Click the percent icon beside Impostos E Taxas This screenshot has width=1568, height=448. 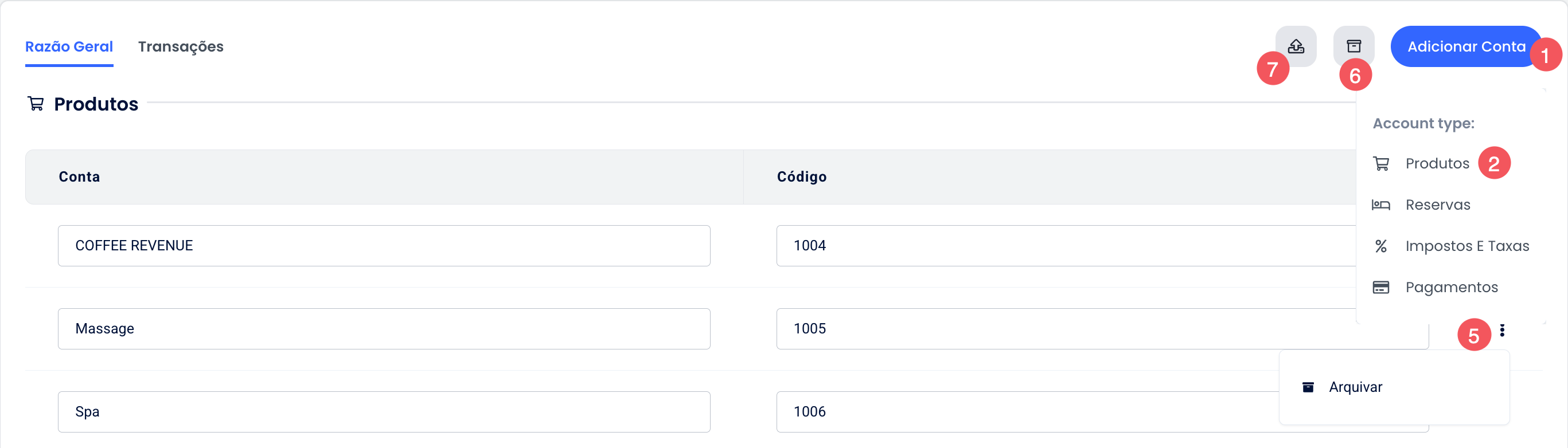[x=1380, y=246]
